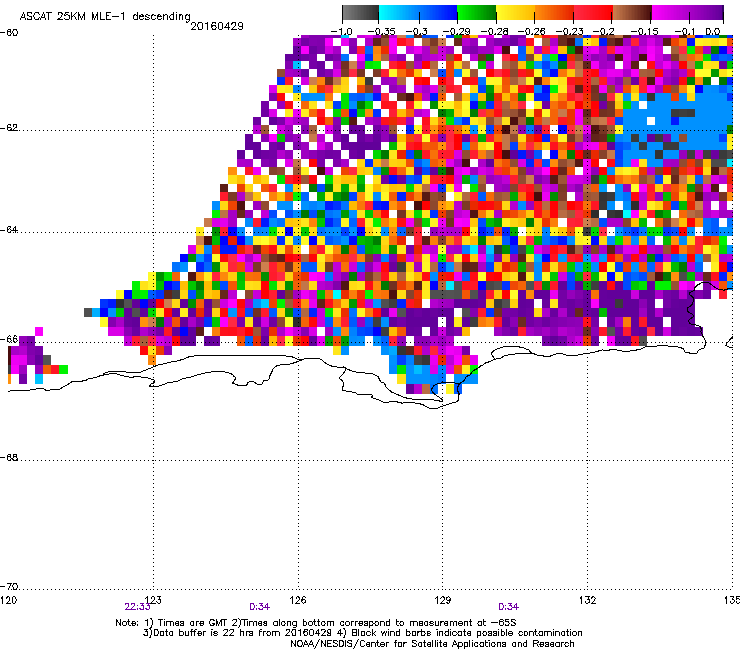Click the '-70' latitude axis label
740x650 pixels.
[x=9, y=586]
